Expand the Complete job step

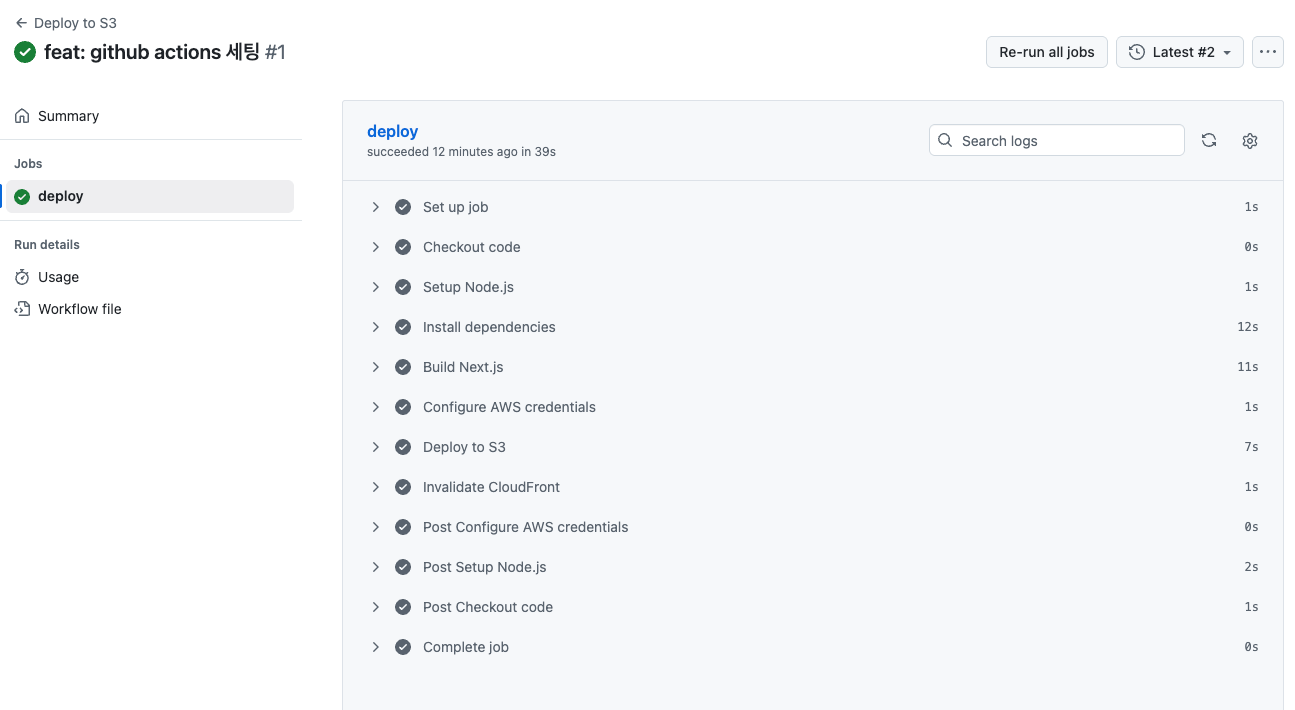point(376,647)
